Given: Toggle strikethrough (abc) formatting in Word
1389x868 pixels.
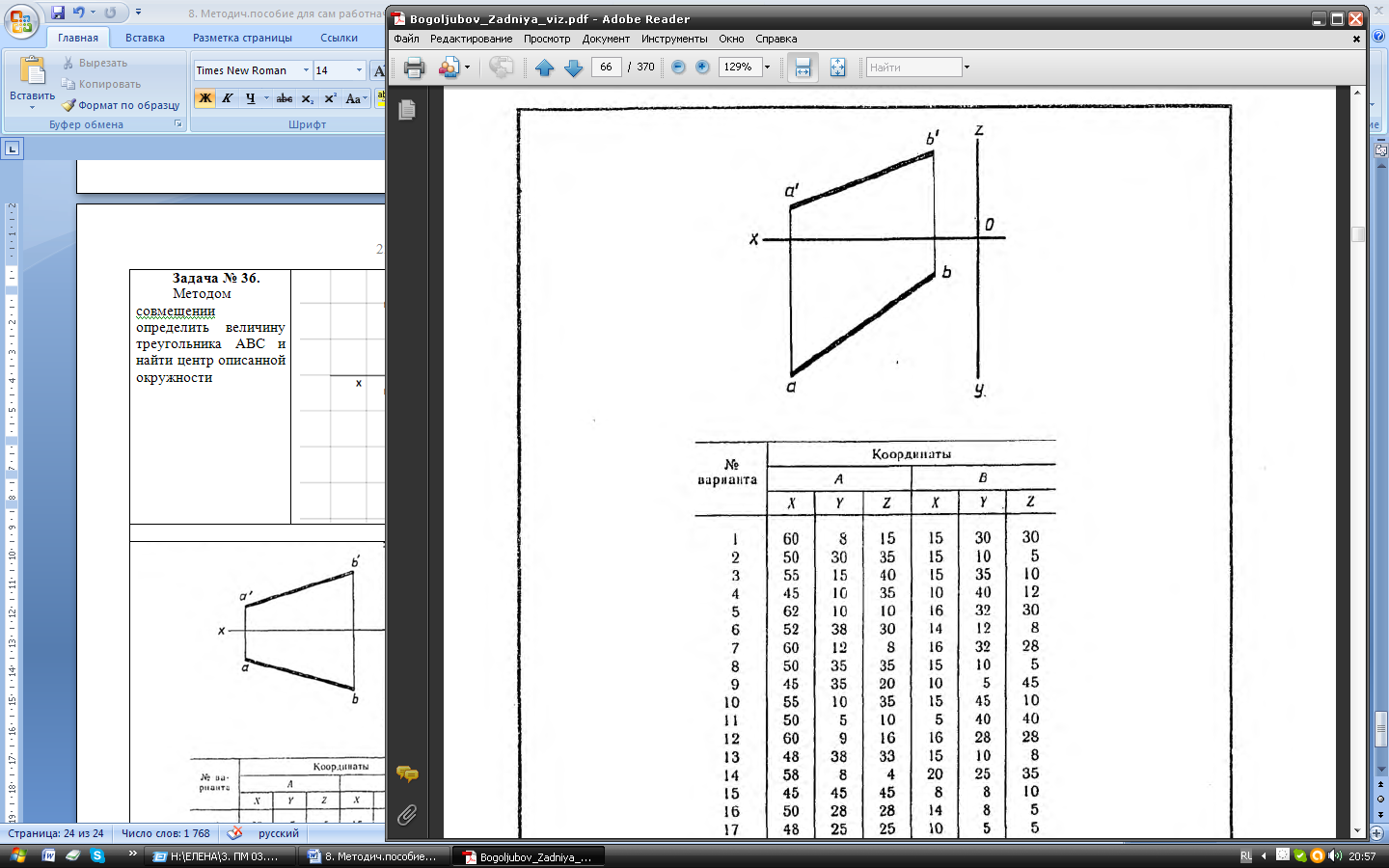Looking at the screenshot, I should (x=285, y=98).
